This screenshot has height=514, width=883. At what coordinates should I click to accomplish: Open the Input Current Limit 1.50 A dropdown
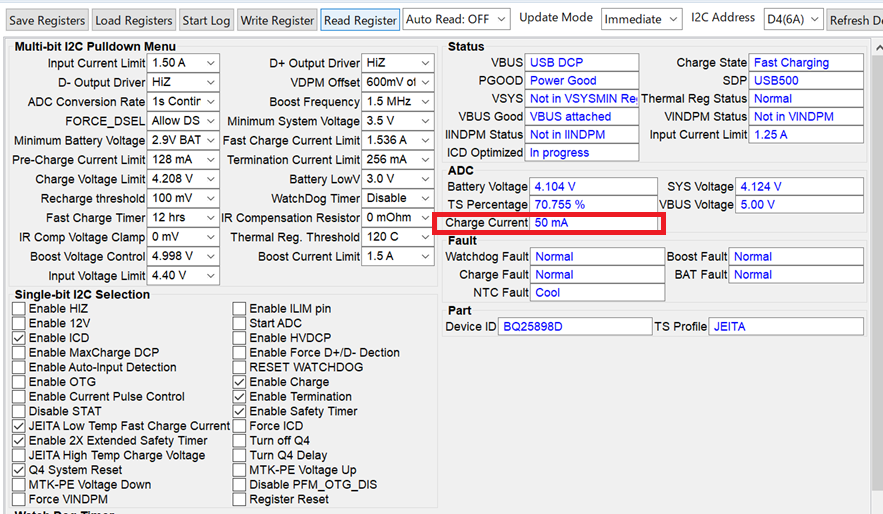click(184, 63)
